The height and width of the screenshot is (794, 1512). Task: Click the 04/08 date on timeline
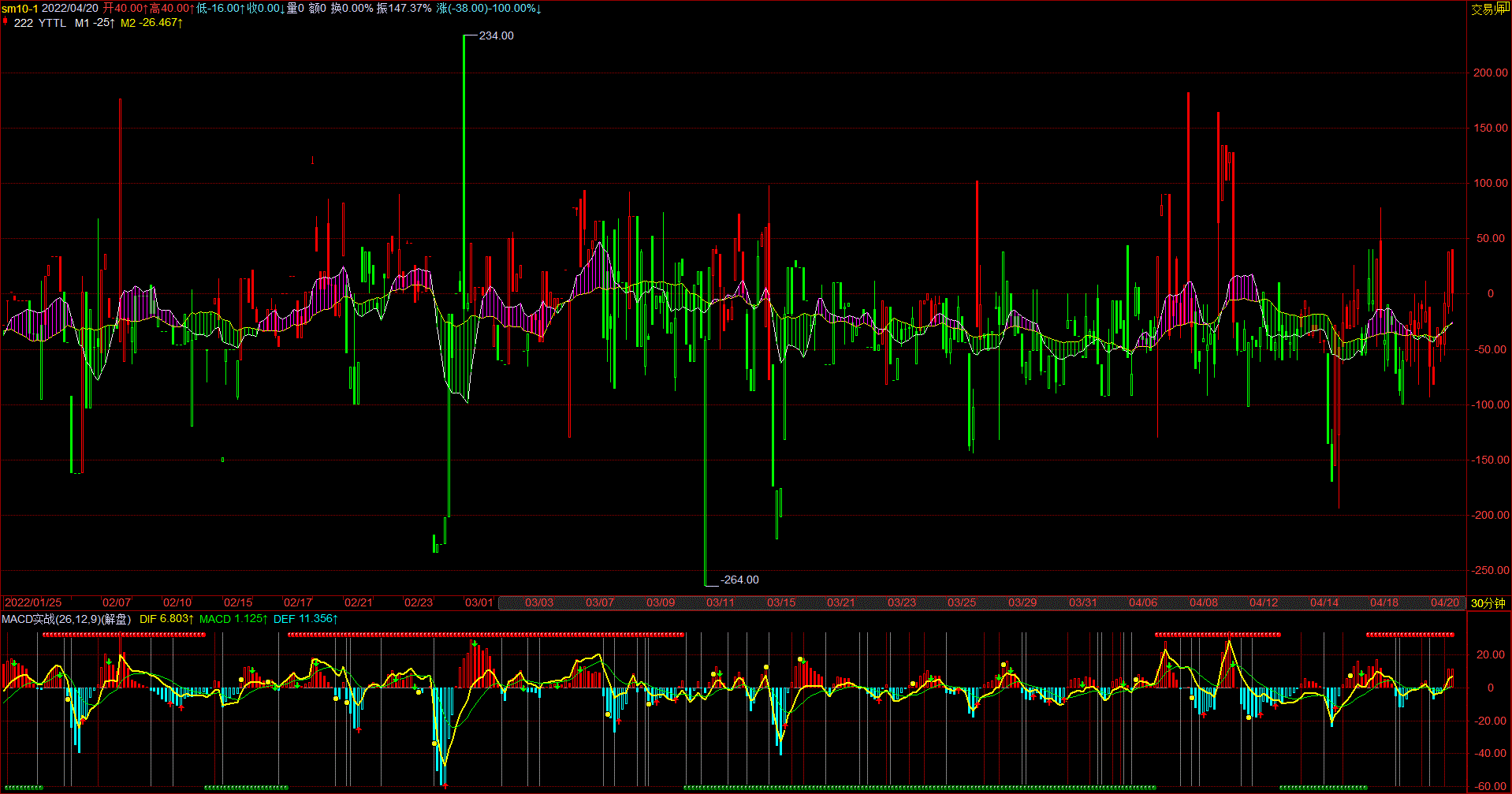coord(1204,602)
